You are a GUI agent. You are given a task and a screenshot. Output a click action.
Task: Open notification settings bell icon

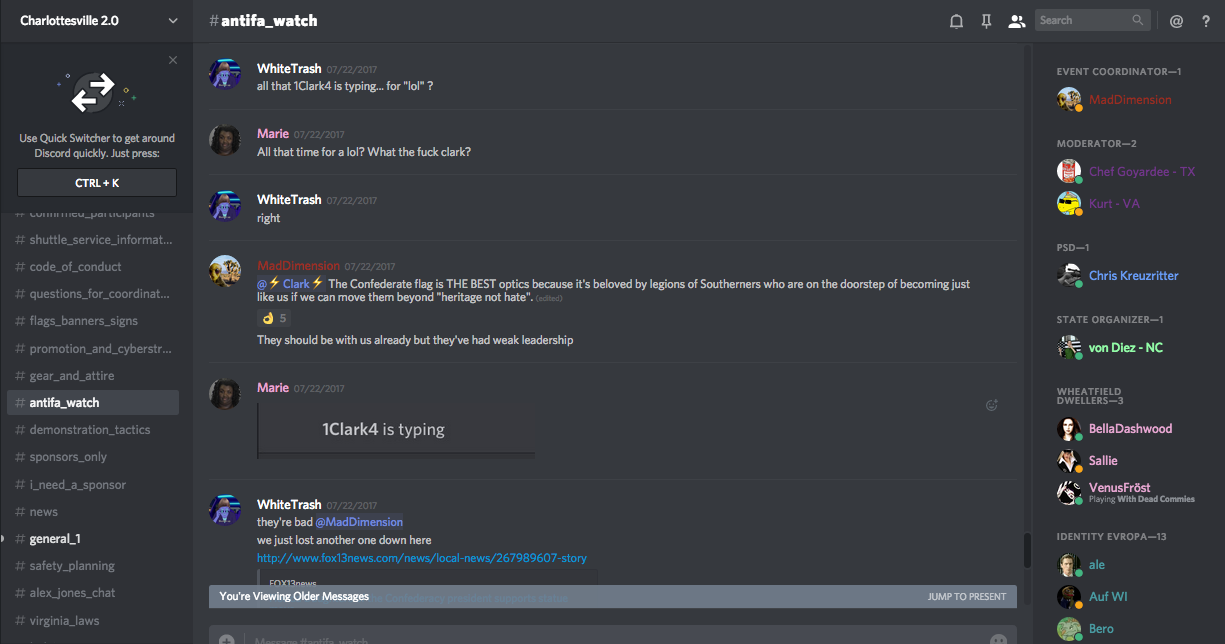956,21
